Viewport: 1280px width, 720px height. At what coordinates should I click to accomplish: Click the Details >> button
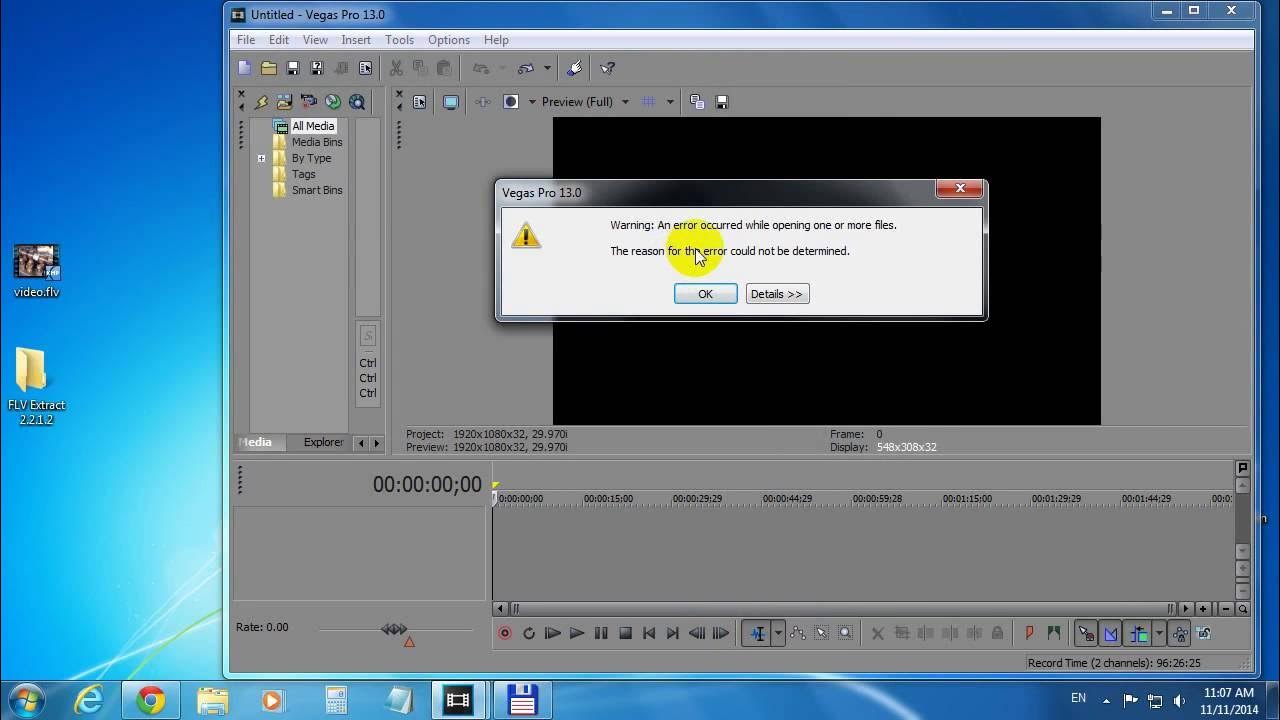[777, 294]
